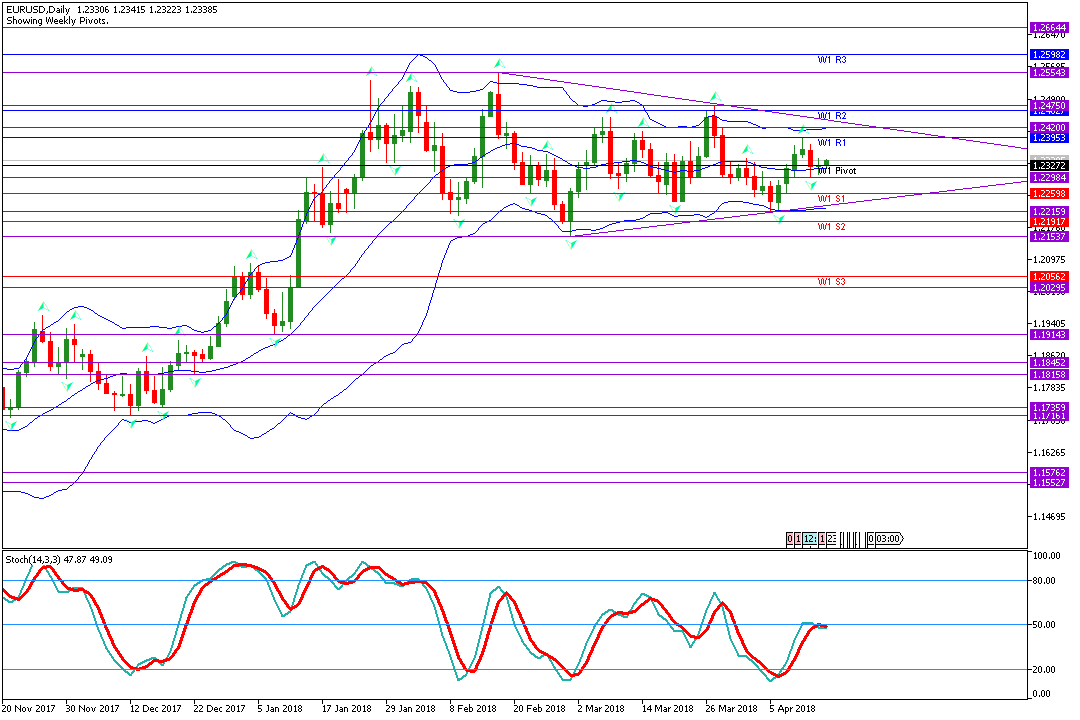Image resolution: width=1080 pixels, height=720 pixels.
Task: Click the 100.00 stochastic scale value
Action: click(1046, 555)
